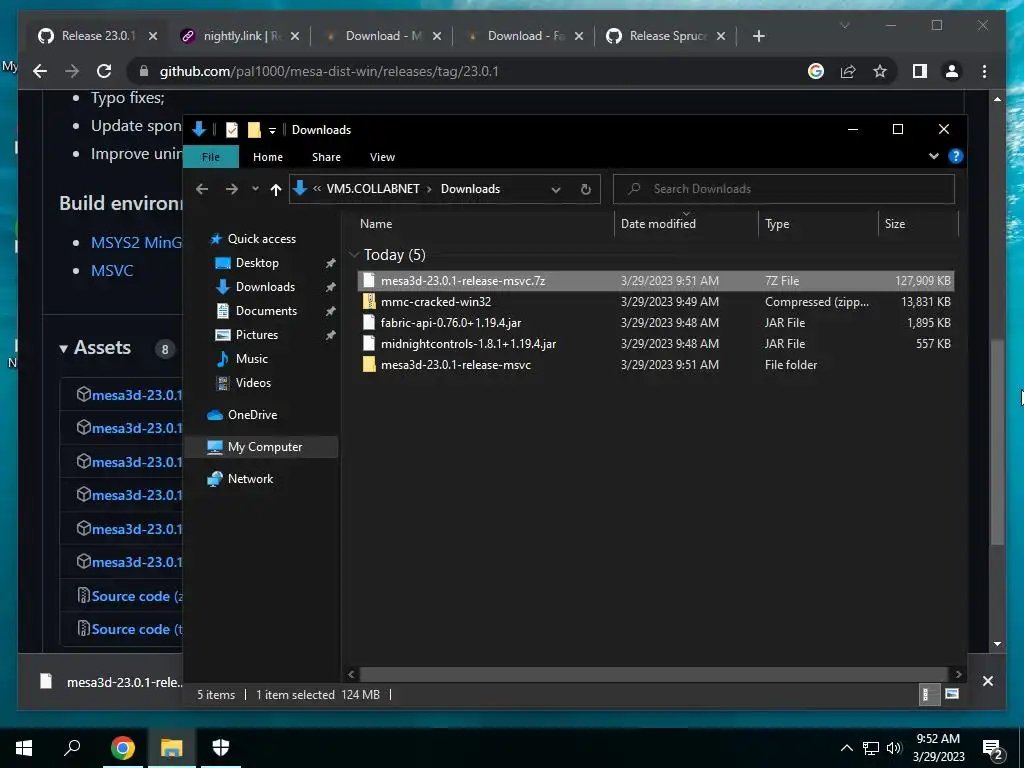This screenshot has height=768, width=1024.
Task: Switch to the Release Spruce Chrome tab
Action: click(x=665, y=36)
